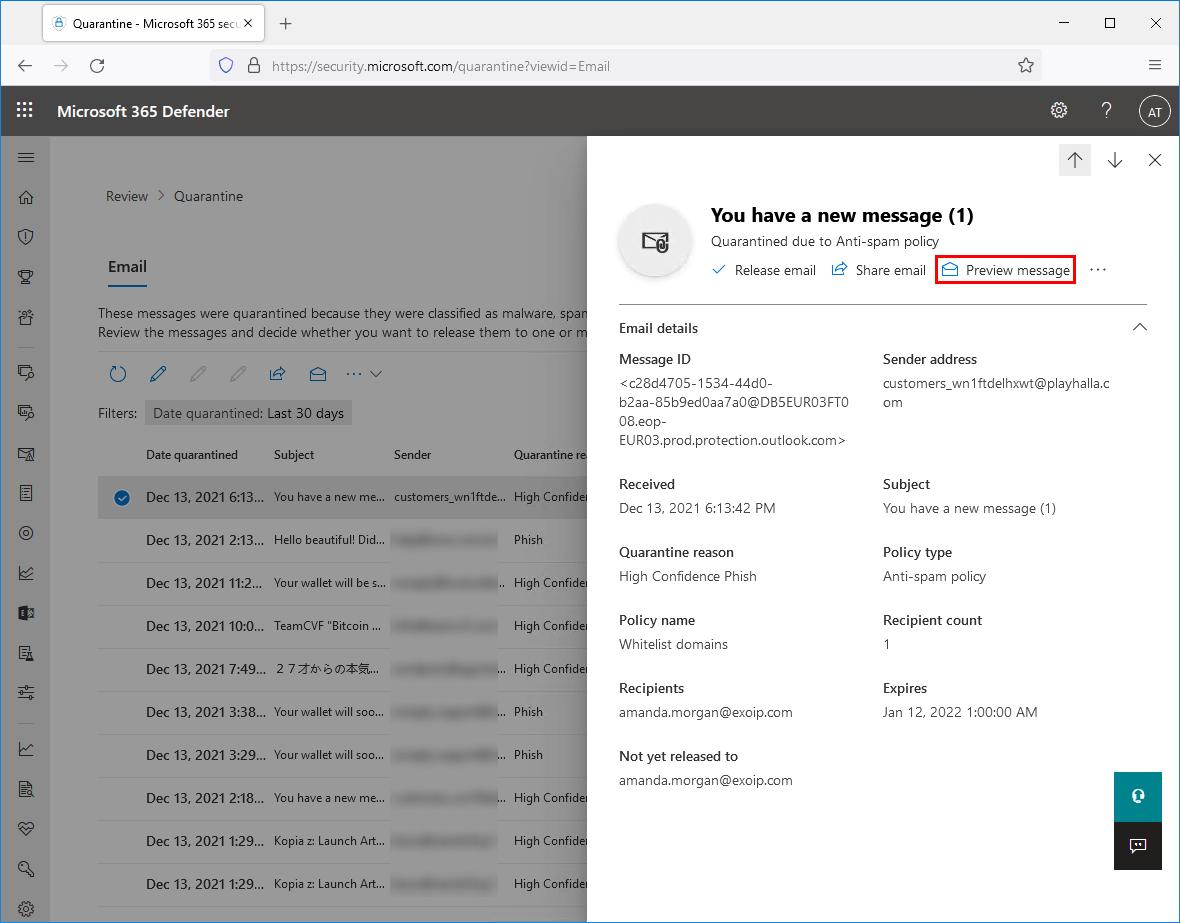
Task: Close the email details flyout
Action: point(1154,160)
